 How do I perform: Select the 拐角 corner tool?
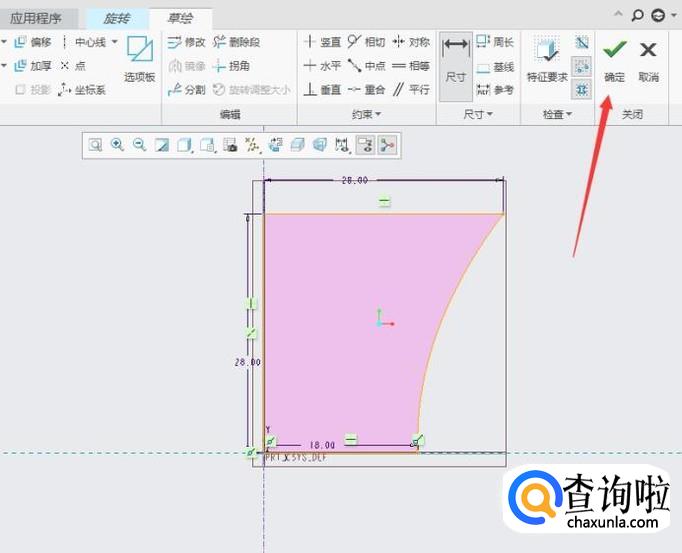point(231,66)
